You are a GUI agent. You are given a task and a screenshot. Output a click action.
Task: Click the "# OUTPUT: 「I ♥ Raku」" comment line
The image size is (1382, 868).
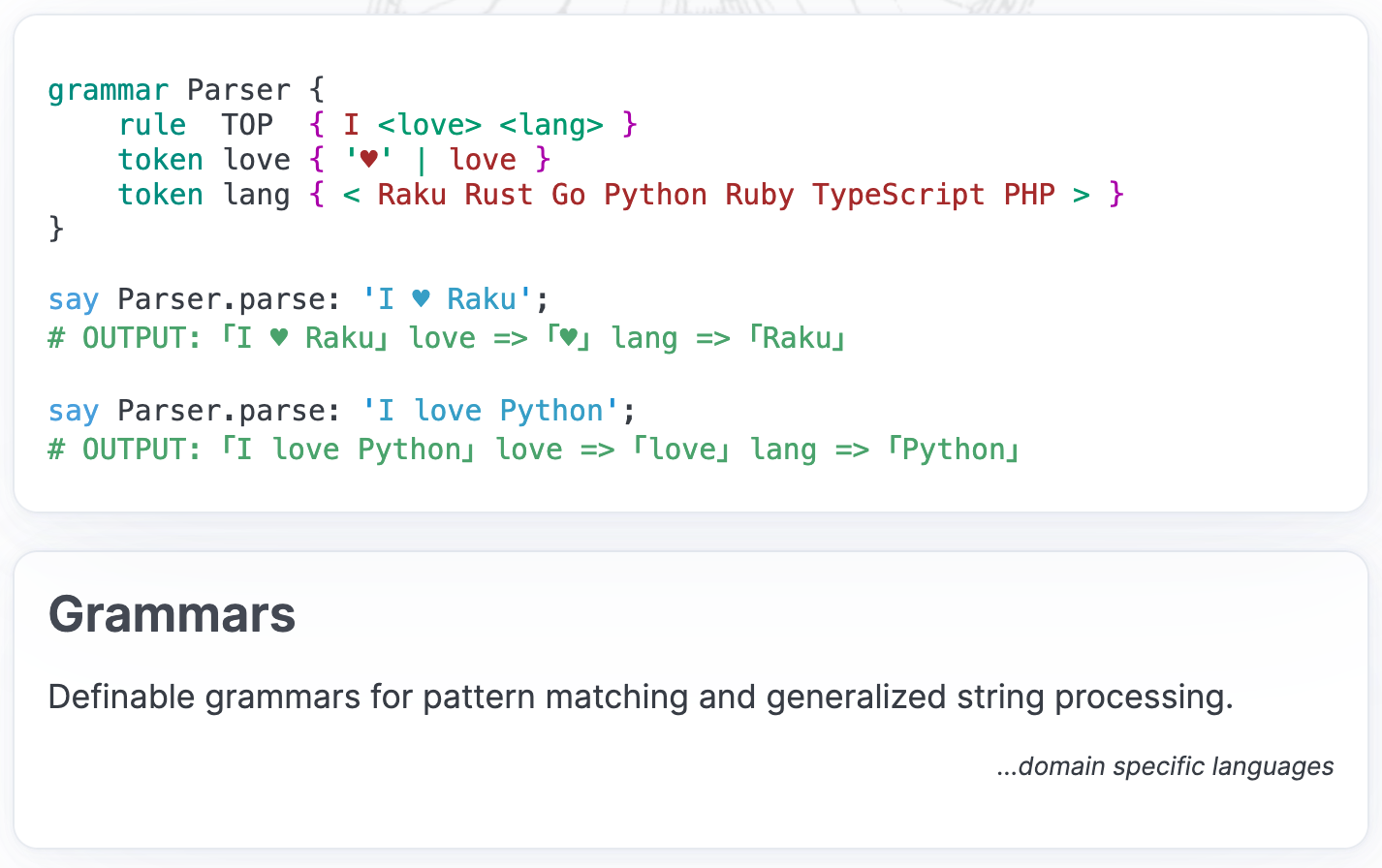pos(447,338)
